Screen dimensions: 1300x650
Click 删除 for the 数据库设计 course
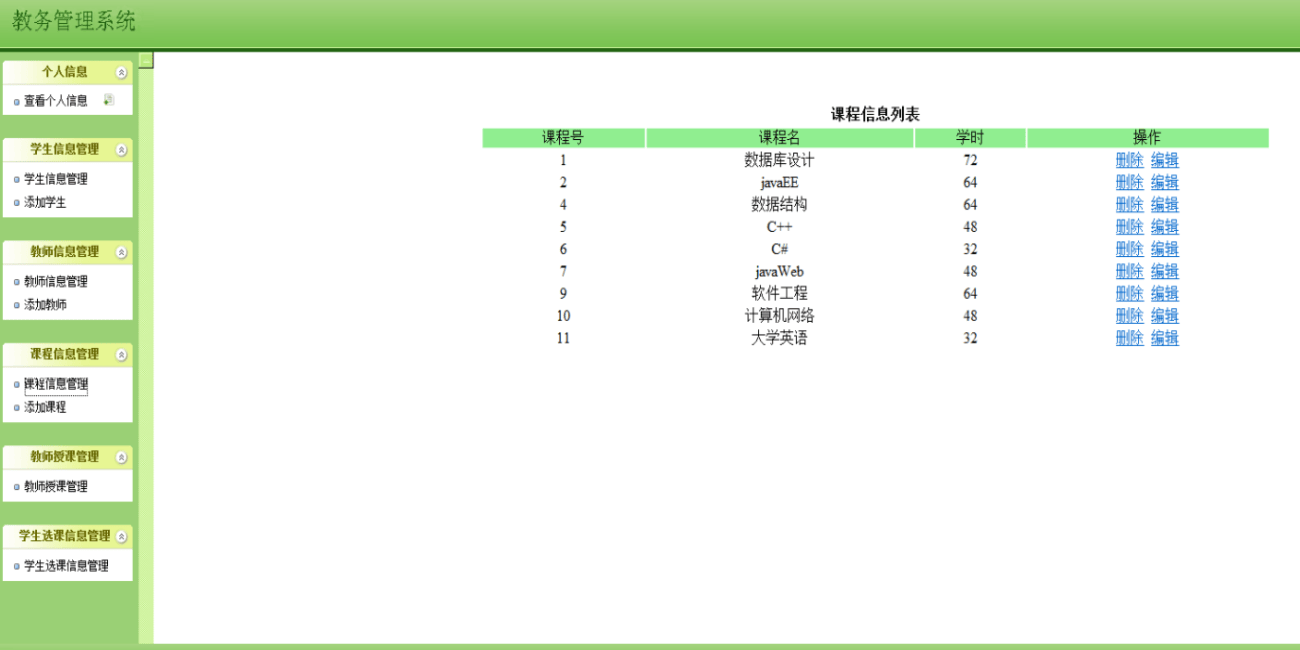tap(1128, 159)
